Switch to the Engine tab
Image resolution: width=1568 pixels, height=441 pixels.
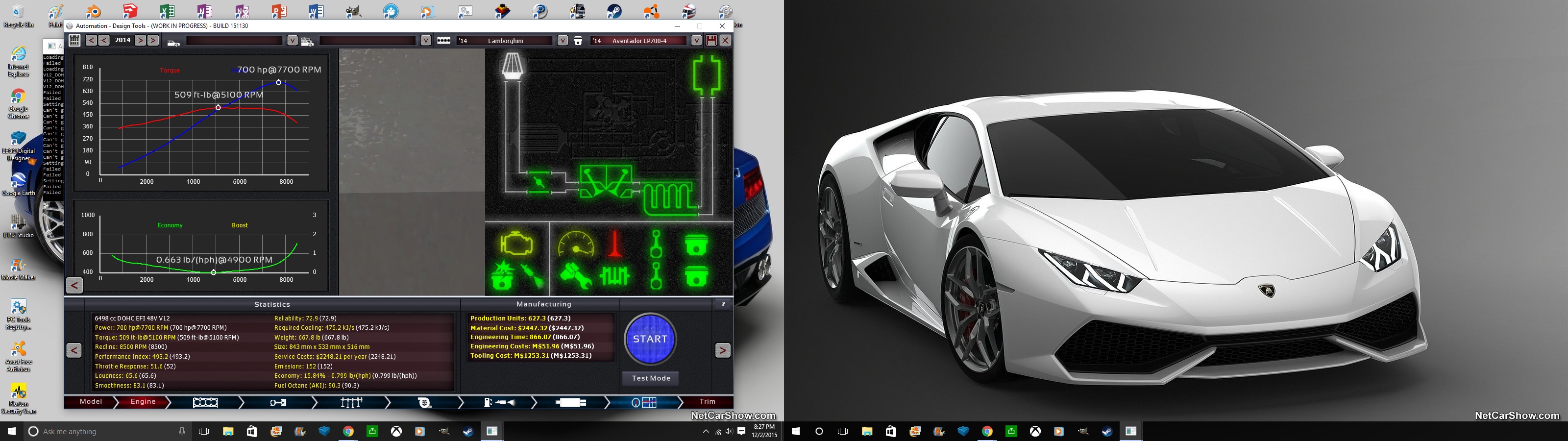coord(143,402)
